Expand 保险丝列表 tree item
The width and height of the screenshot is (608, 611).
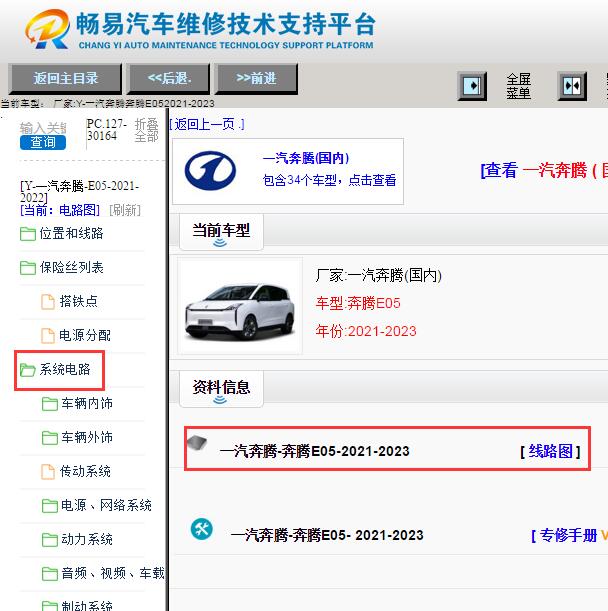(71, 268)
